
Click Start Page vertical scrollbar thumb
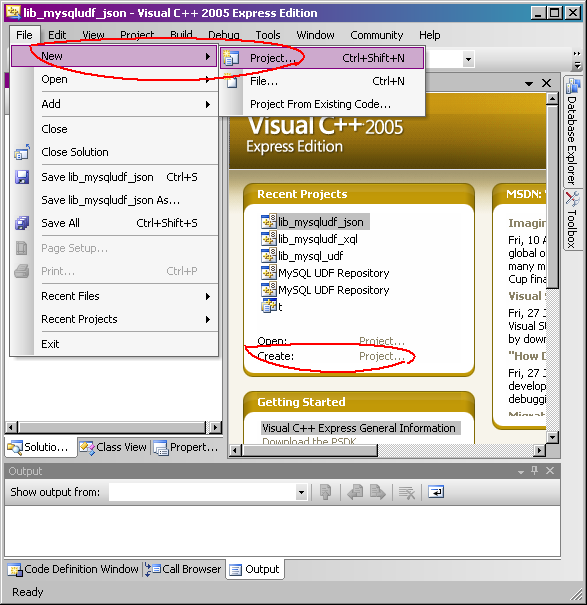coord(553,197)
